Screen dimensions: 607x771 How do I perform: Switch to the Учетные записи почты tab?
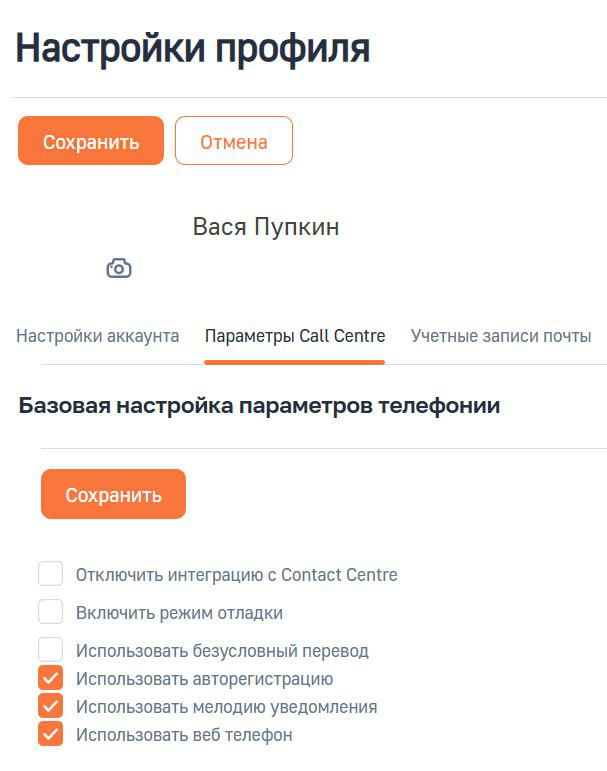coord(501,336)
